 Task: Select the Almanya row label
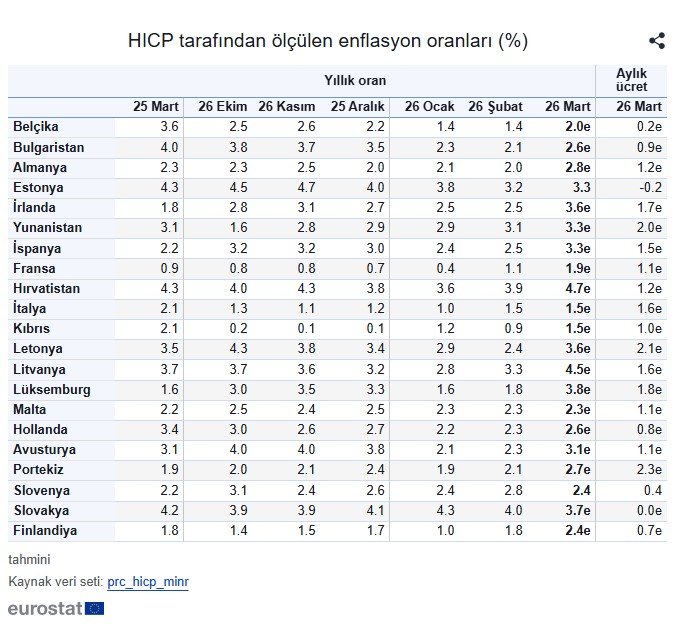pyautogui.click(x=40, y=167)
